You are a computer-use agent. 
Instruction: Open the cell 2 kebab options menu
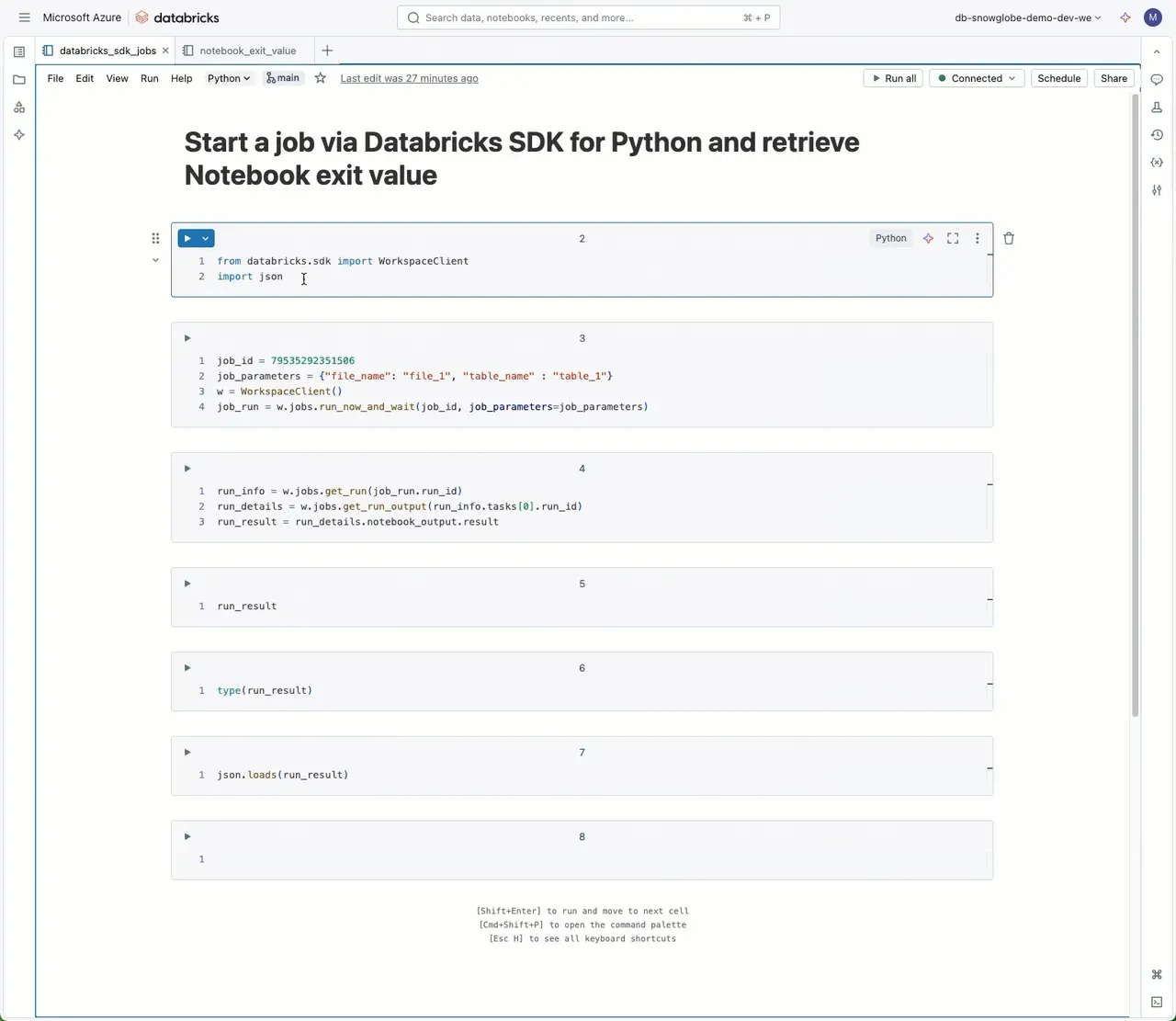tap(978, 238)
